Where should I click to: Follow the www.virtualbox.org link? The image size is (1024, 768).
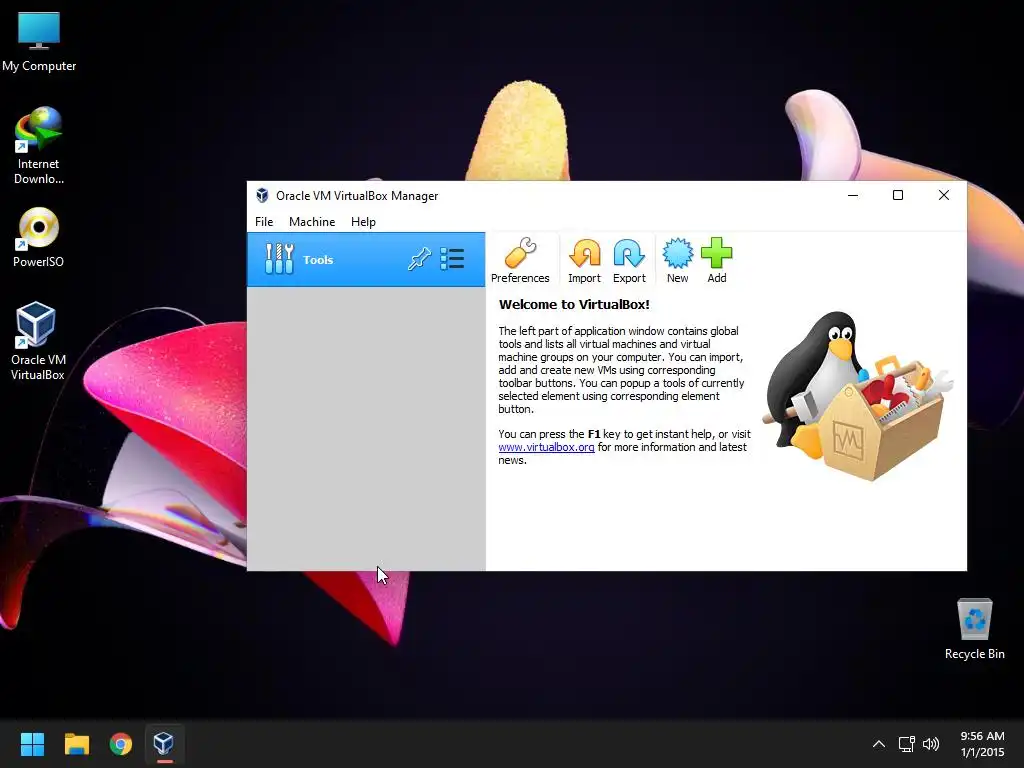pyautogui.click(x=546, y=447)
